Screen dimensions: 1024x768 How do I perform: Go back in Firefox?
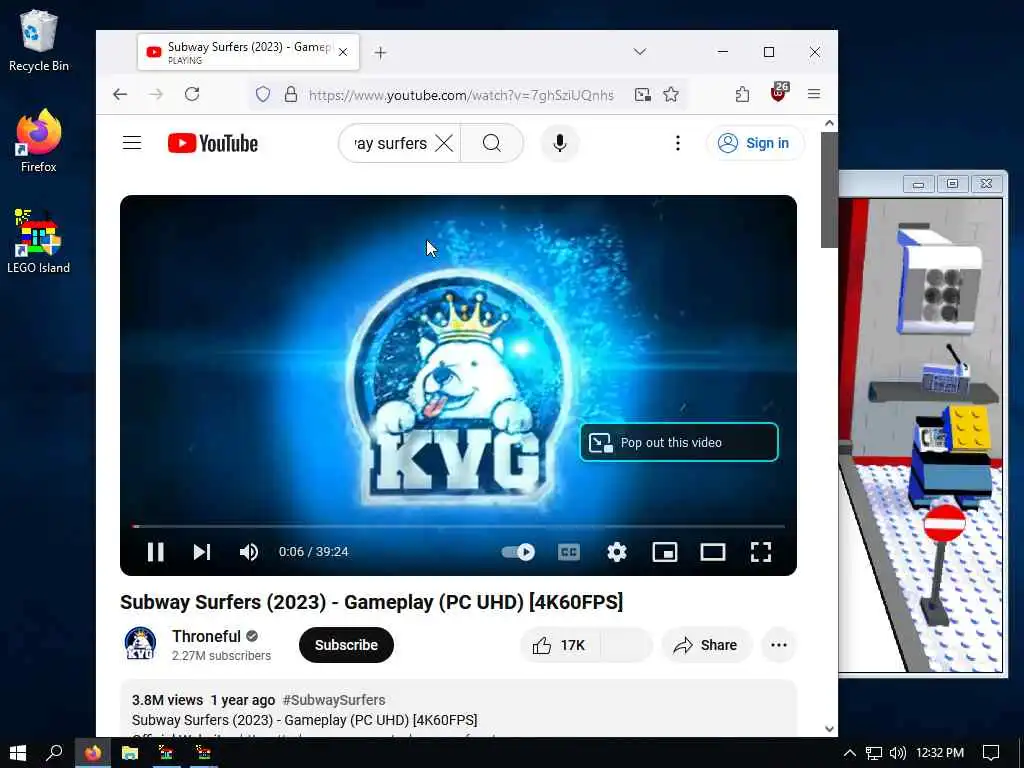(x=120, y=95)
